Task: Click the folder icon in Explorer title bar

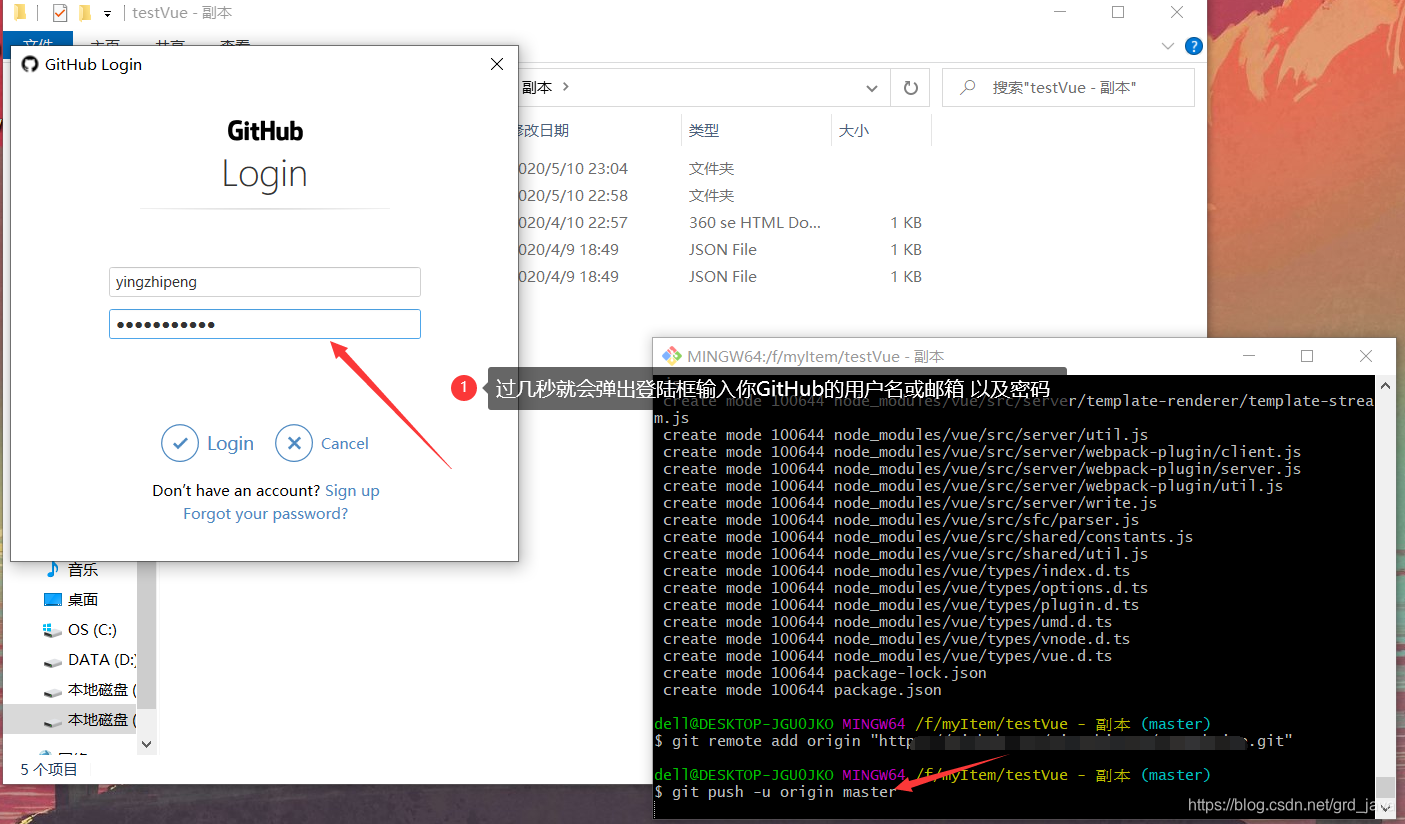Action: coord(19,13)
